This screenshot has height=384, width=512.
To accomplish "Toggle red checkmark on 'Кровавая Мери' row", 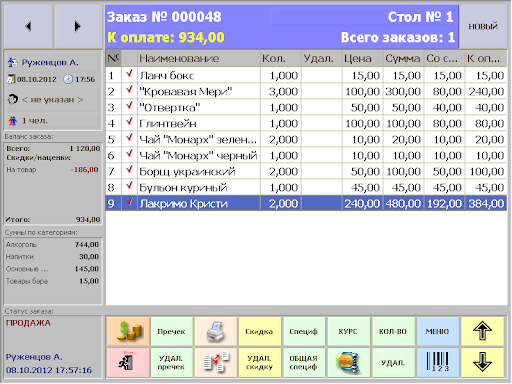I will click(x=130, y=91).
